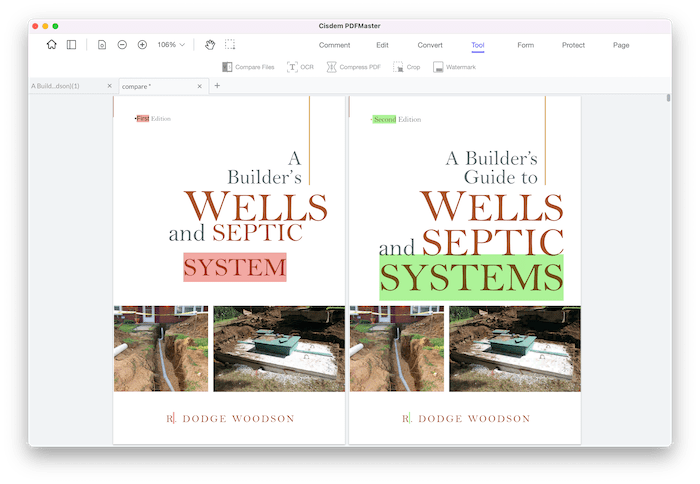
Task: Click the trench photo on left page
Action: coord(161,349)
